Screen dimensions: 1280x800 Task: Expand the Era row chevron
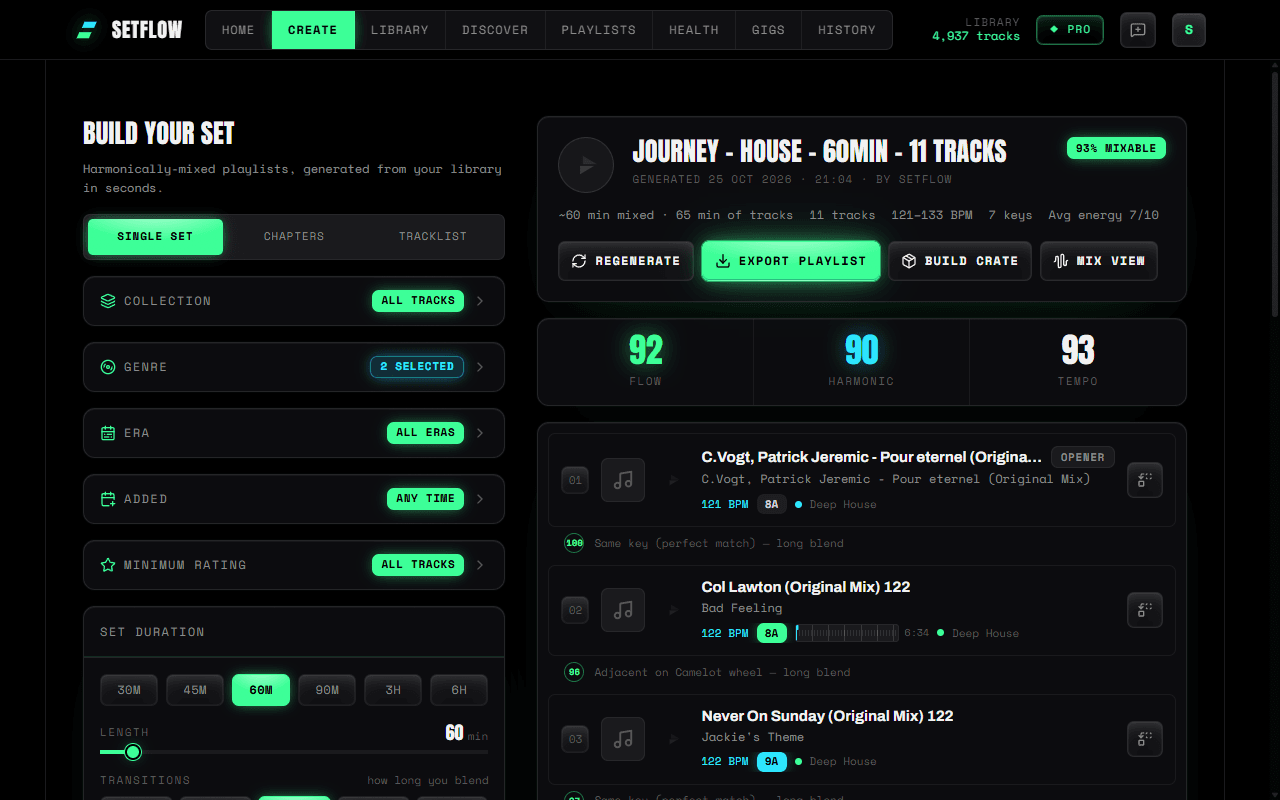480,433
